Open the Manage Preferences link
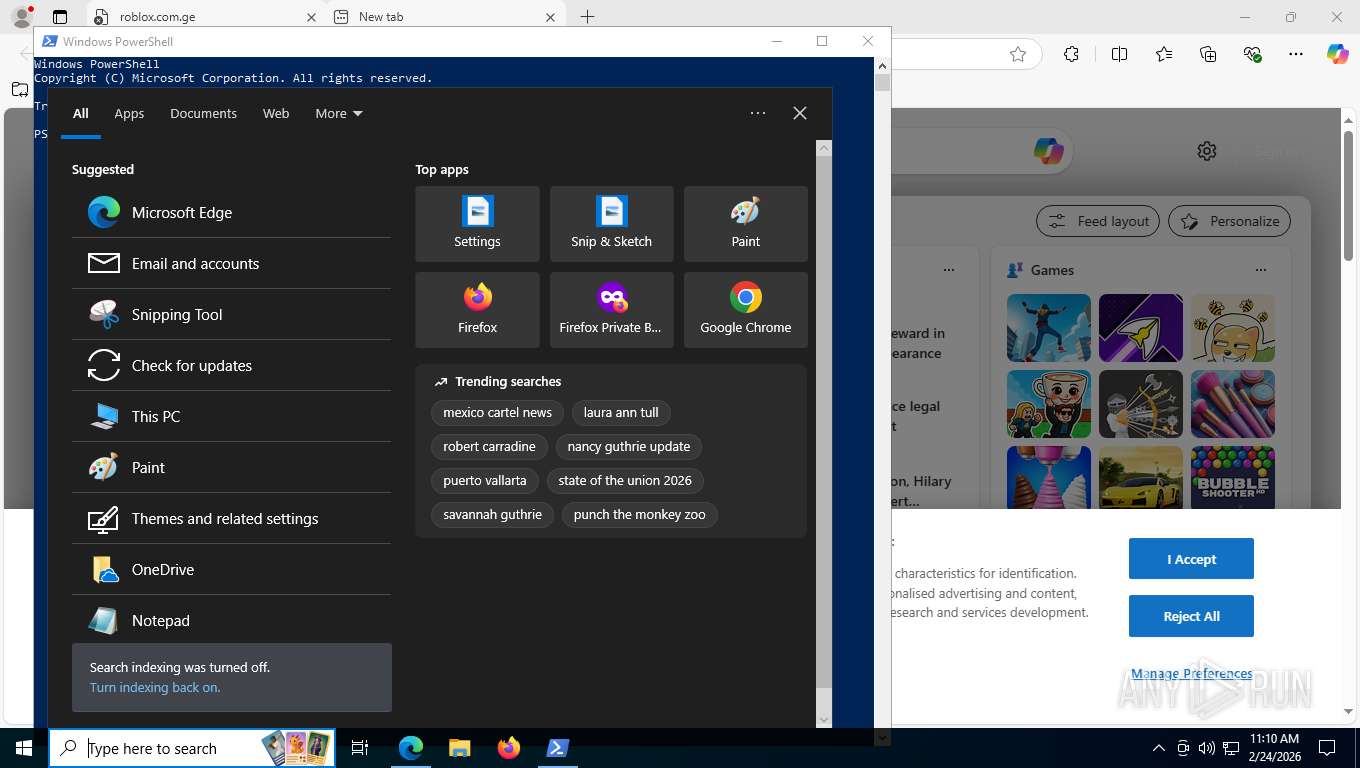The height and width of the screenshot is (768, 1360). pyautogui.click(x=1191, y=674)
